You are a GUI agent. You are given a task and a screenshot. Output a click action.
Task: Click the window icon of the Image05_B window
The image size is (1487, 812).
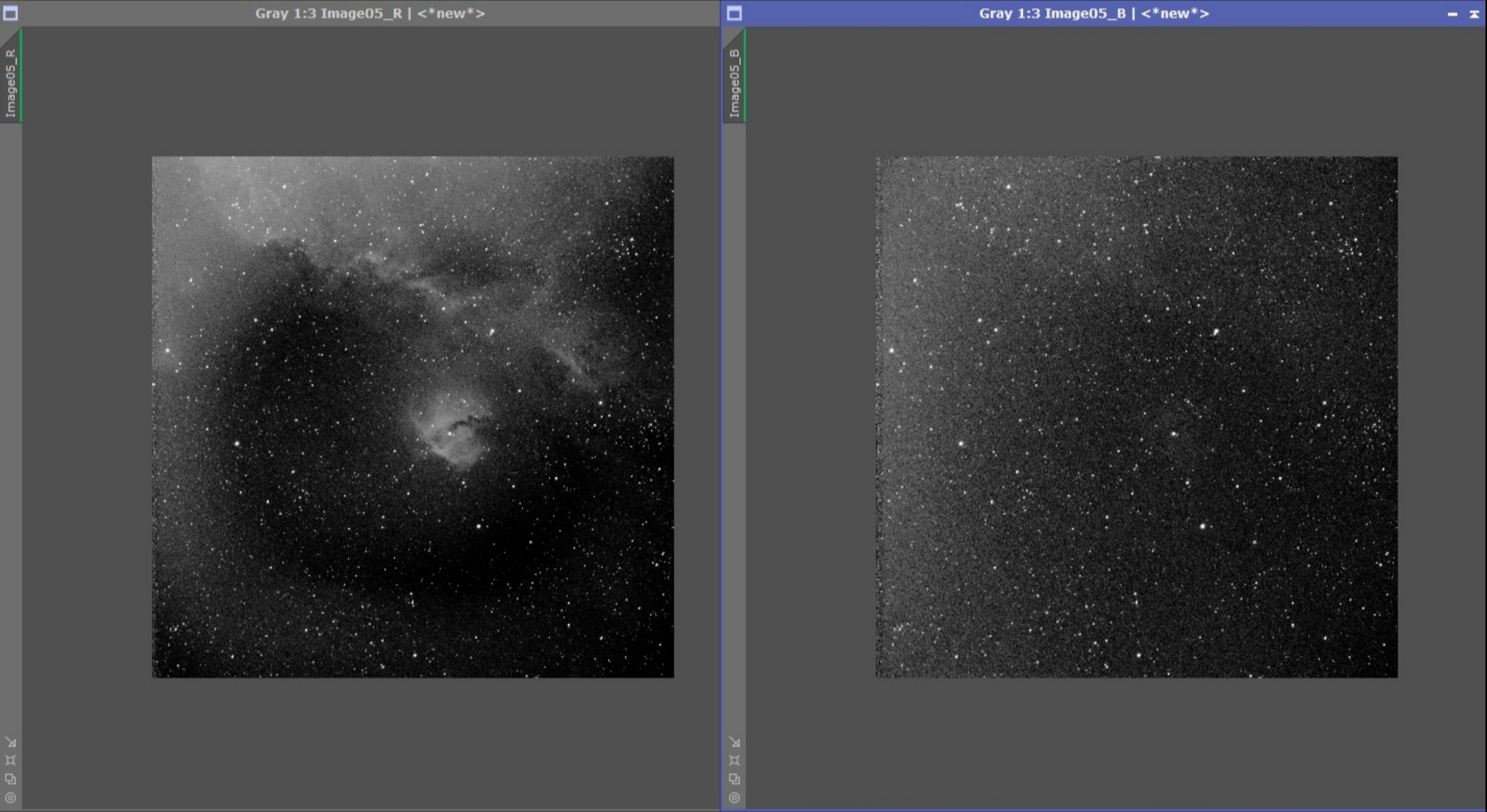pos(734,13)
